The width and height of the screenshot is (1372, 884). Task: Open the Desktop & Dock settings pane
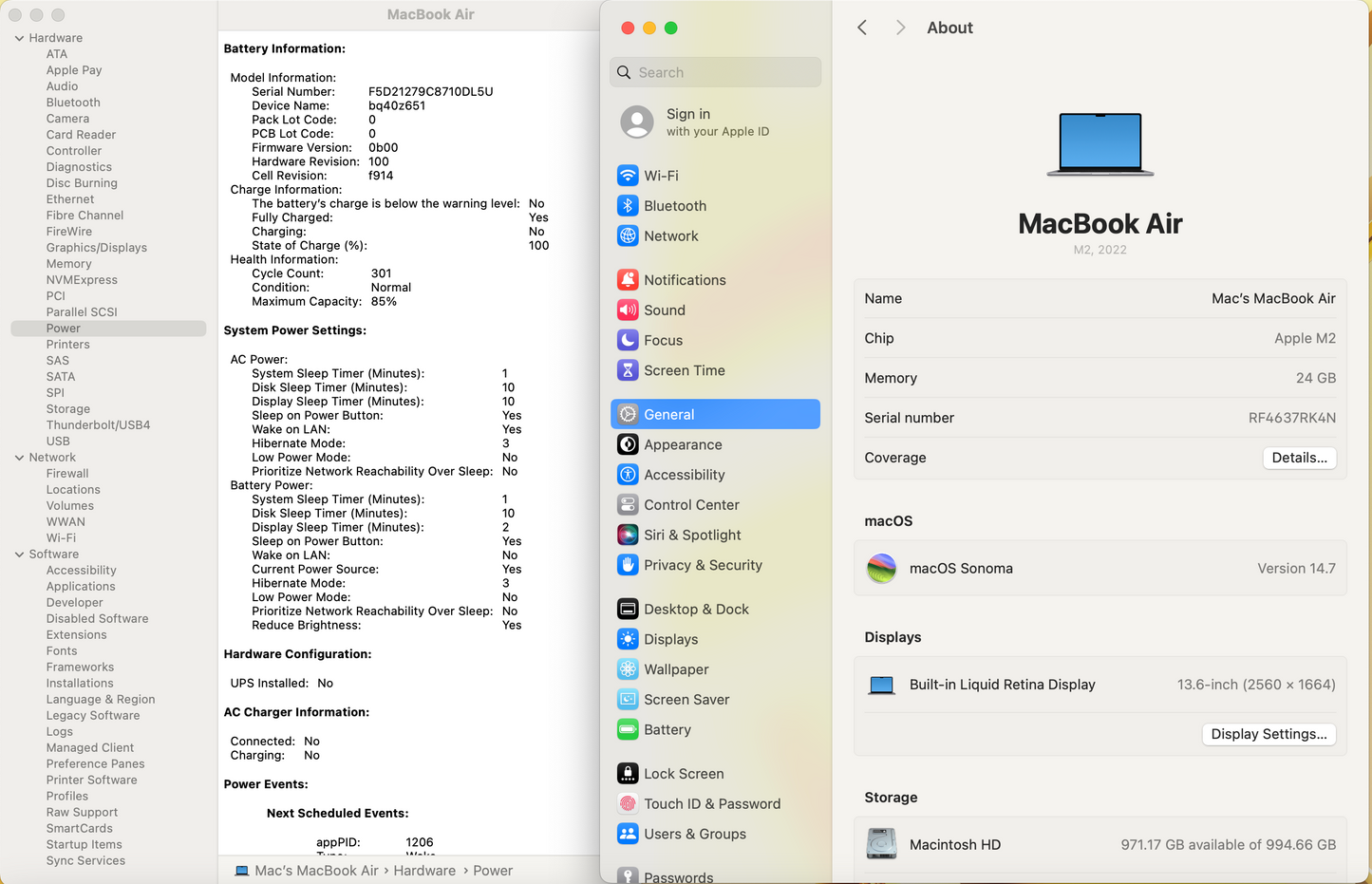(696, 609)
